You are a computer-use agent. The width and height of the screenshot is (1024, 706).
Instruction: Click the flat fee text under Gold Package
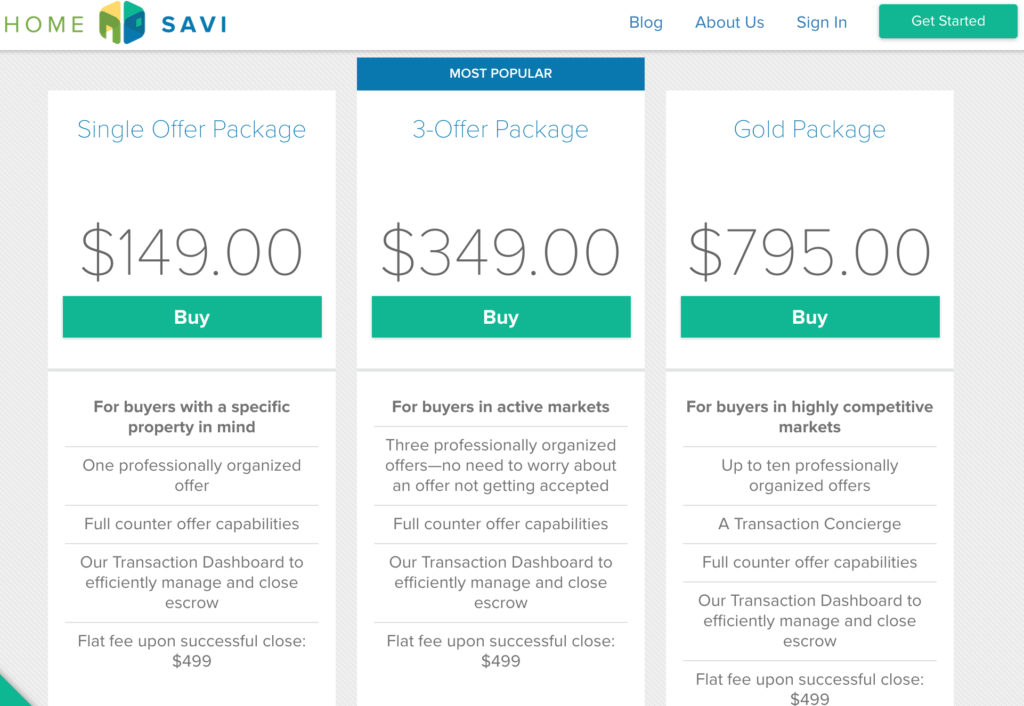pos(809,687)
